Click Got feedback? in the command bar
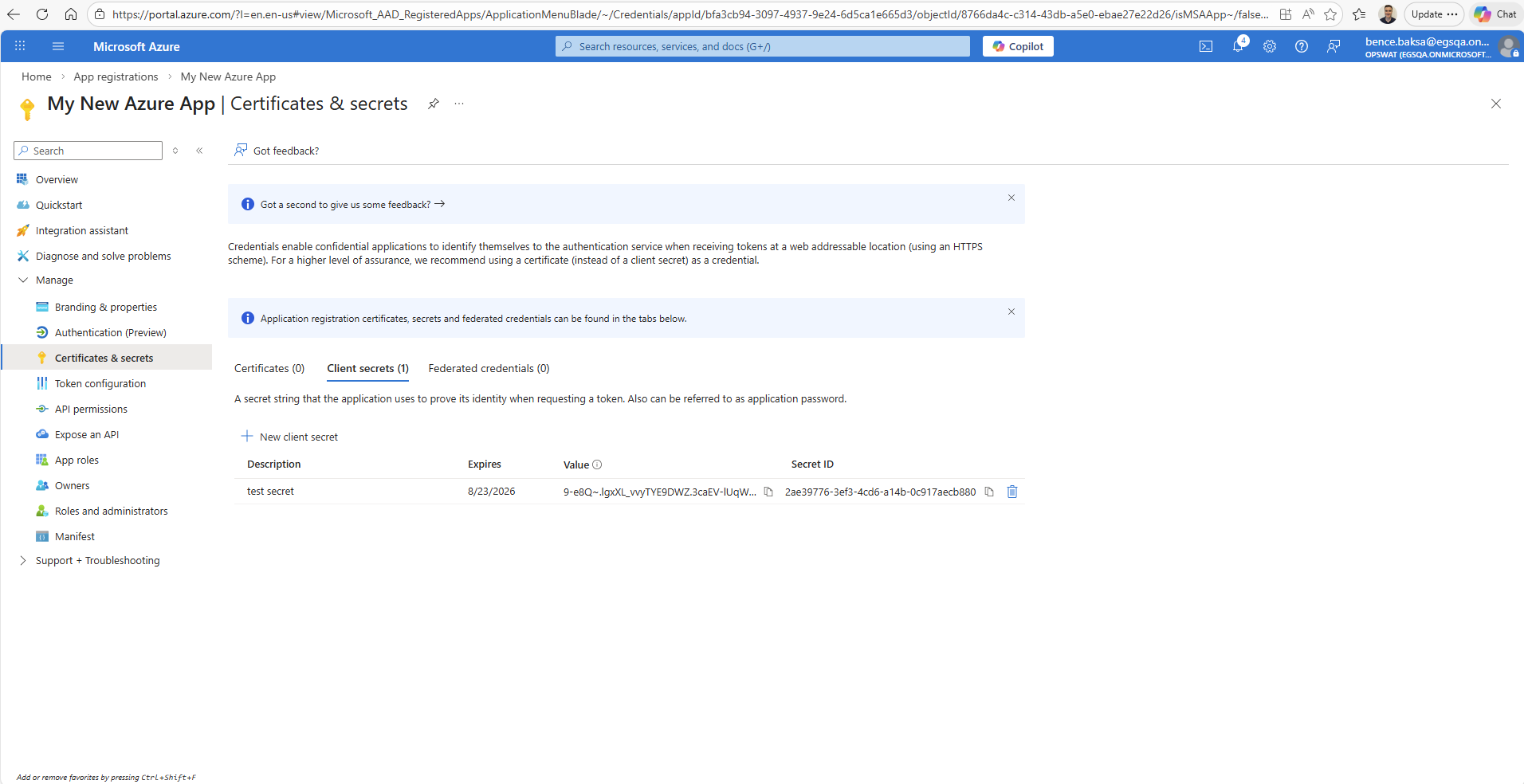1524x784 pixels. [277, 151]
